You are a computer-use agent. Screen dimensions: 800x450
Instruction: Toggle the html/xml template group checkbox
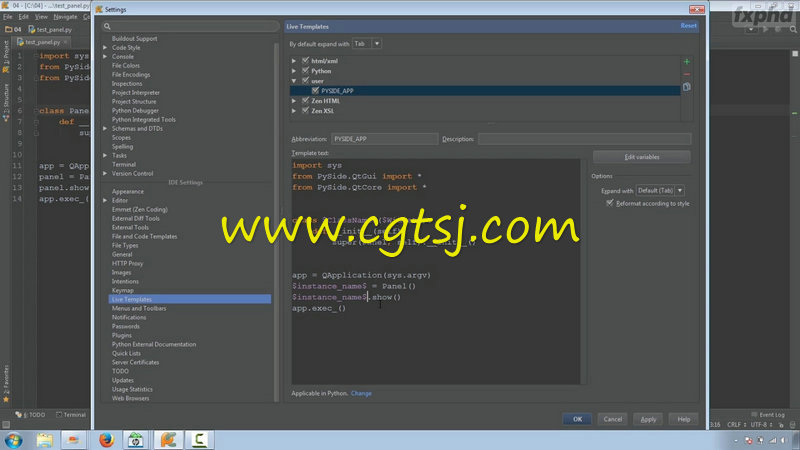305,61
